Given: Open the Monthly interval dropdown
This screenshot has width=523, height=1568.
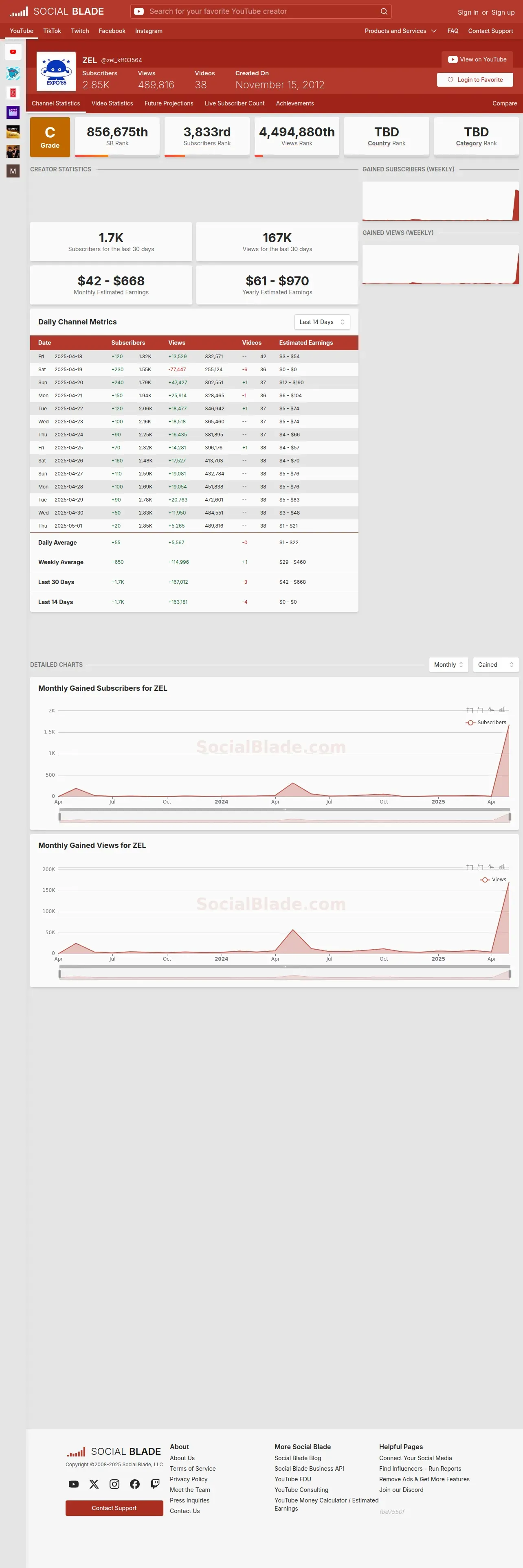Looking at the screenshot, I should [449, 665].
